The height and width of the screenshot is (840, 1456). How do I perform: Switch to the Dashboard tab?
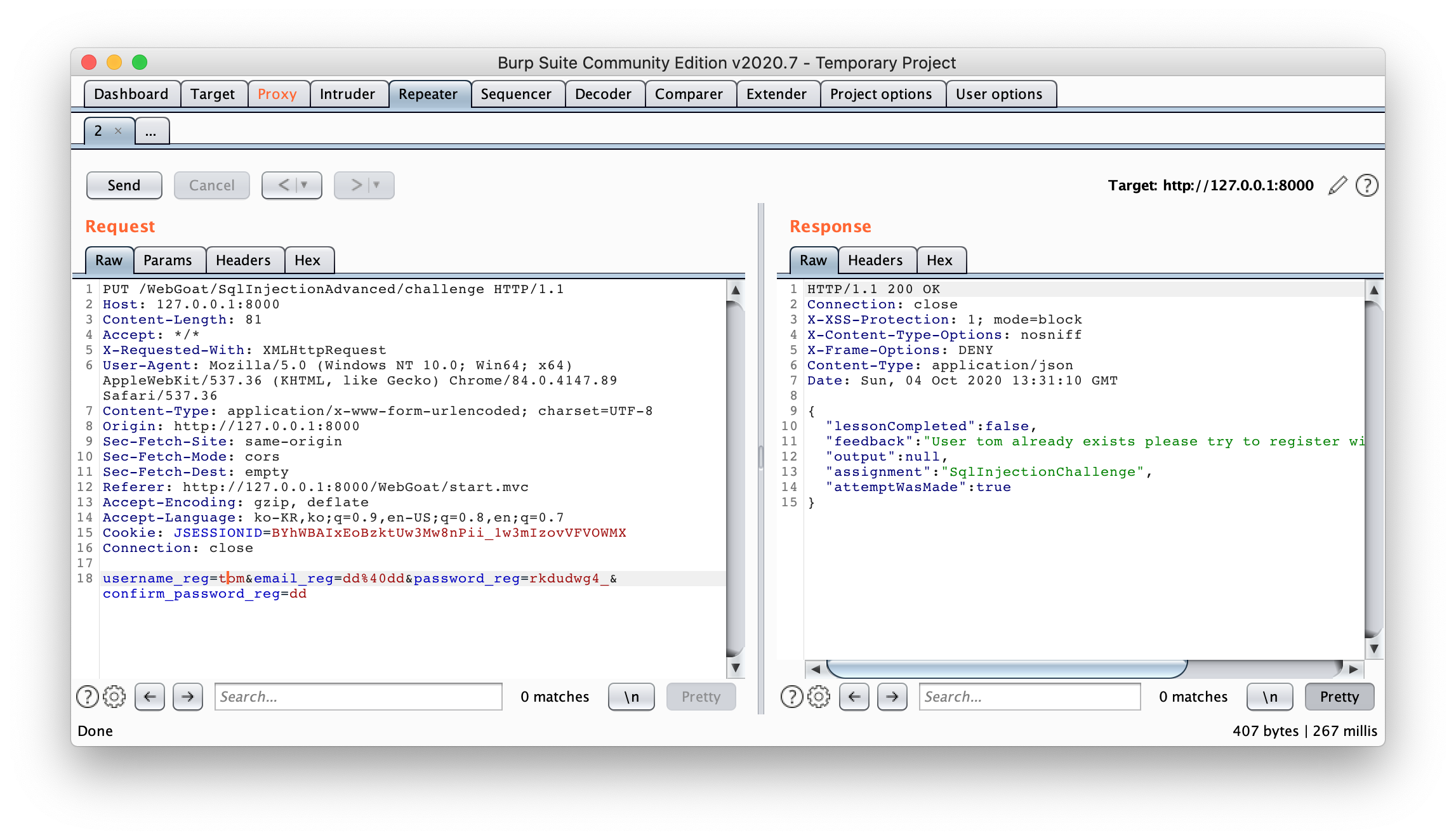pyautogui.click(x=131, y=94)
